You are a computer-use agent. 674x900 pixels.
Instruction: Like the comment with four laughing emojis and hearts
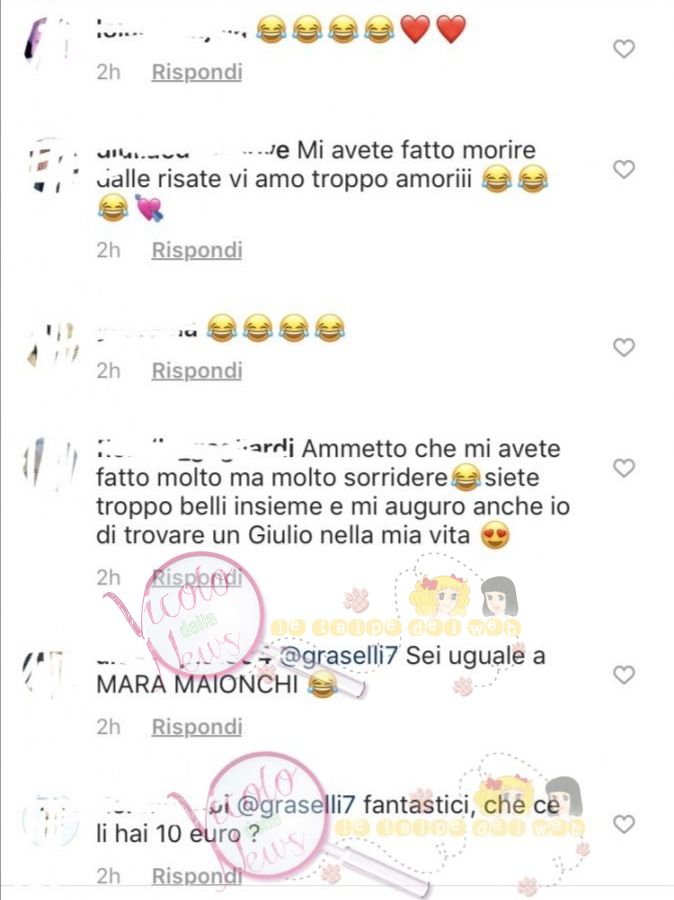coord(624,49)
